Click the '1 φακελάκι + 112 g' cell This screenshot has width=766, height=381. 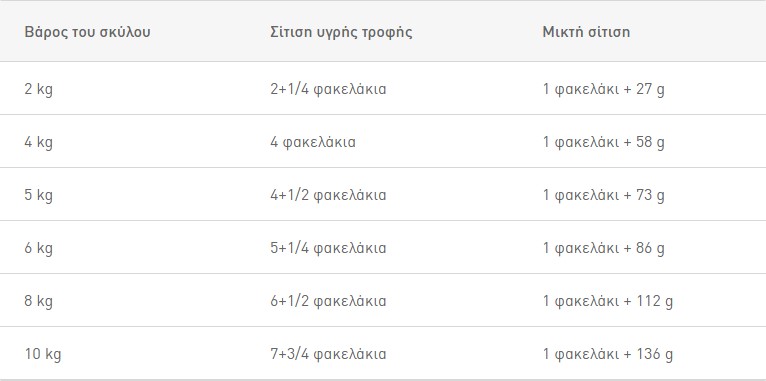(608, 301)
